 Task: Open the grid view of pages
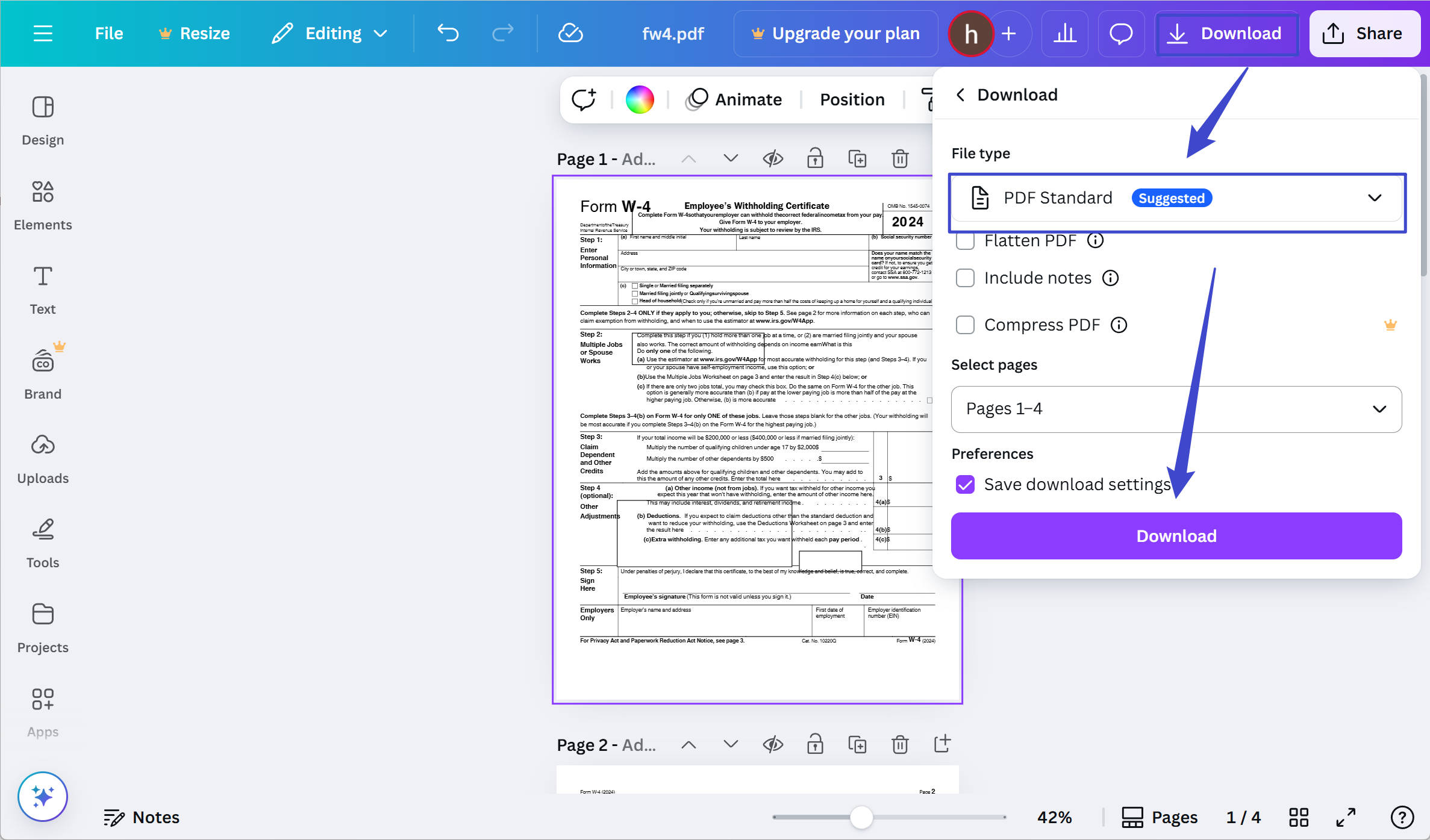[1299, 817]
